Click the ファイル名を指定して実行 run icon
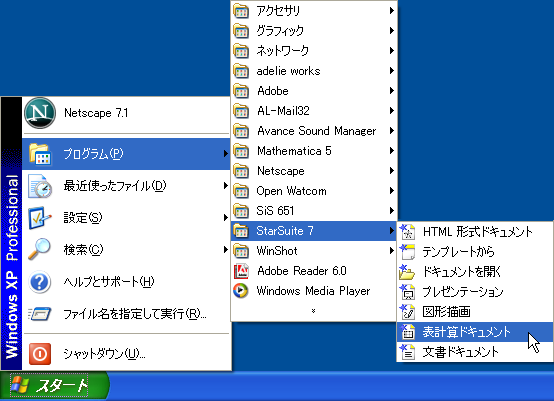Viewport: 554px width, 401px height. (40, 314)
